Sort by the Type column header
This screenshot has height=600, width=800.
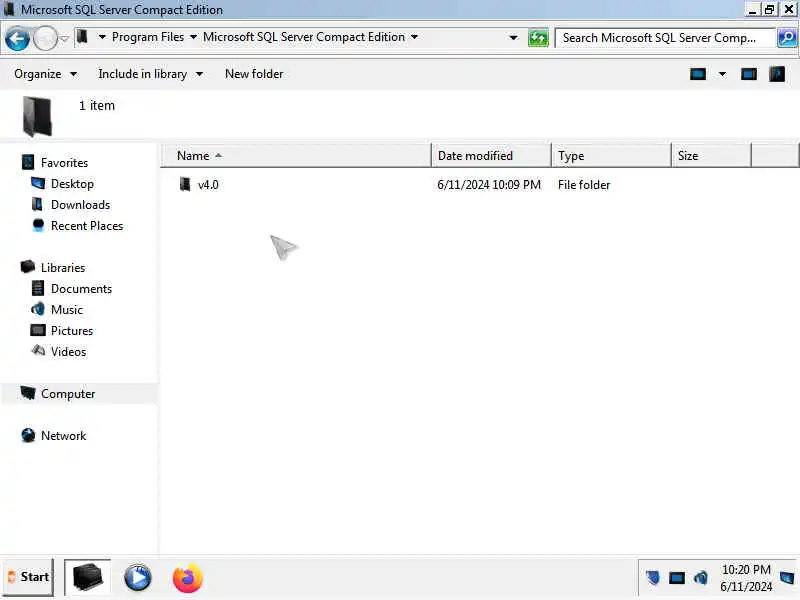tap(611, 156)
